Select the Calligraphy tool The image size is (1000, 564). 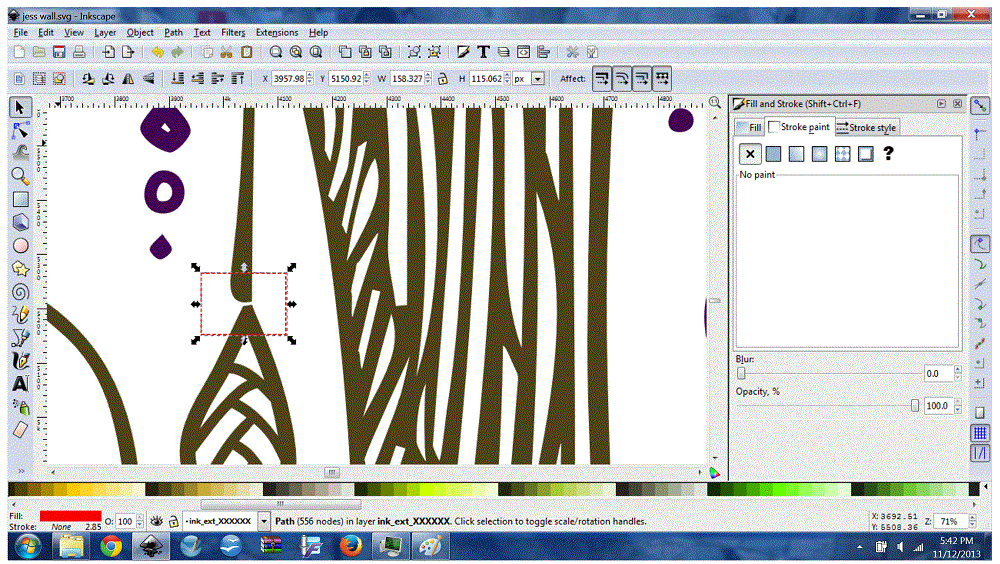tap(20, 360)
